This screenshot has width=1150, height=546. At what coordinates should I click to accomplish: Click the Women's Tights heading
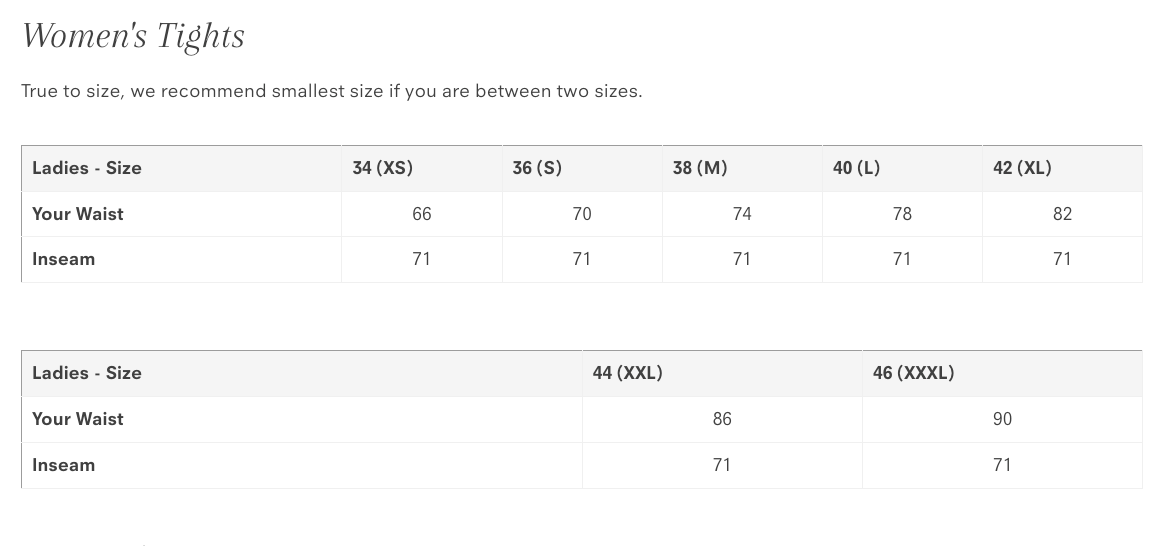(x=133, y=36)
